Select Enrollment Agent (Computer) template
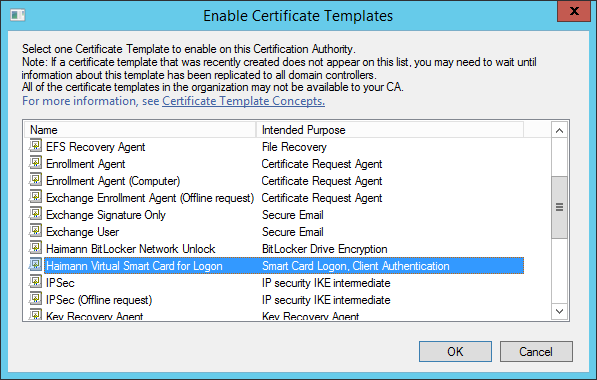597x380 pixels. (113, 181)
